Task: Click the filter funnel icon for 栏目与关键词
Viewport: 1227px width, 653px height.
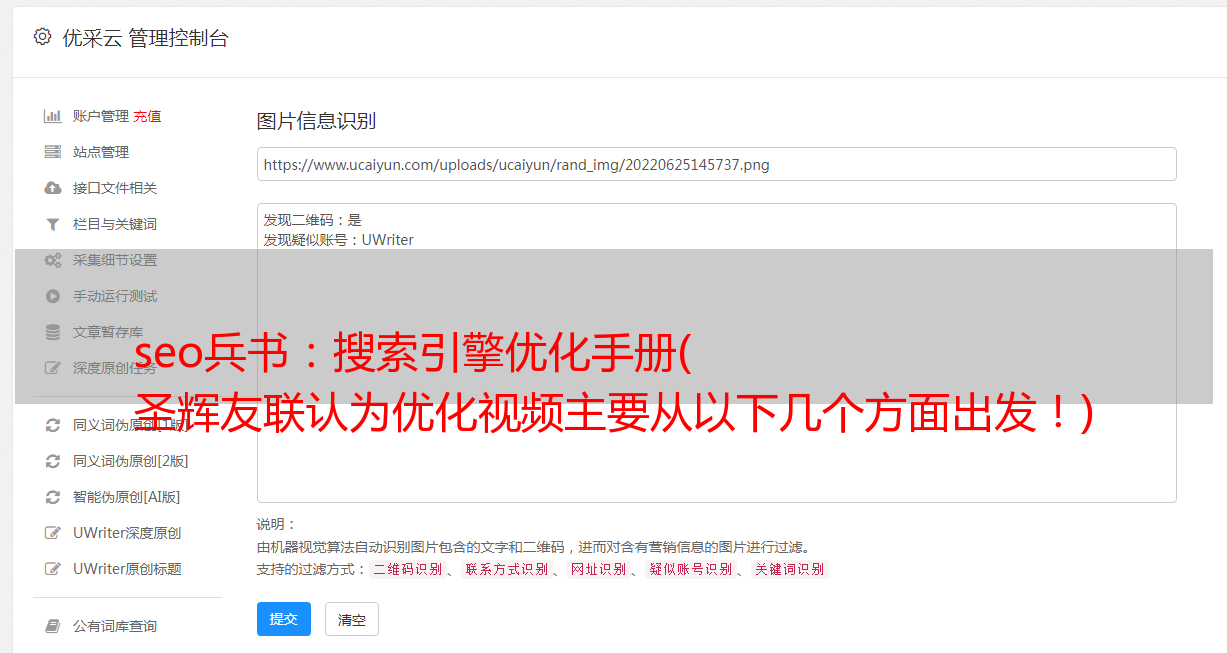Action: click(53, 224)
